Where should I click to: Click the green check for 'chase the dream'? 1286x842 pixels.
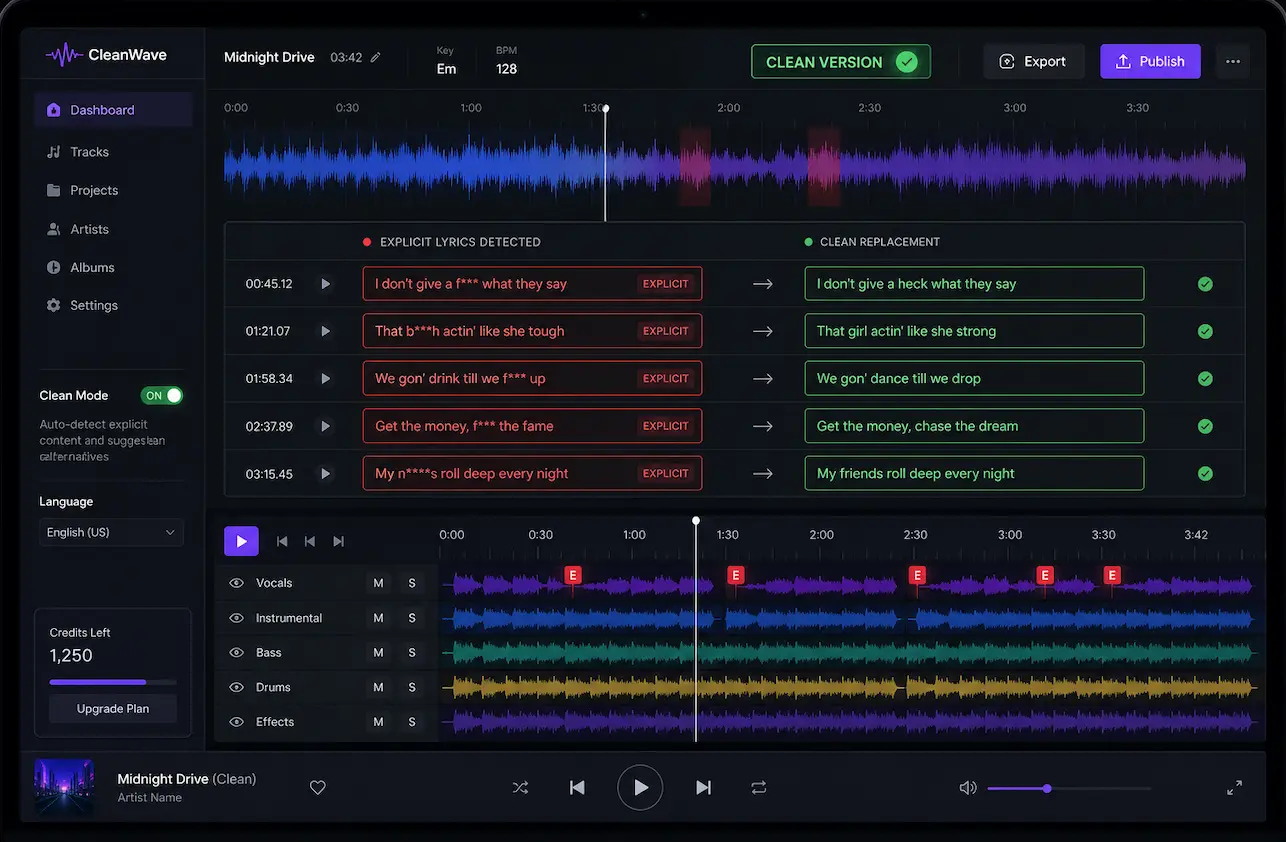click(x=1205, y=426)
